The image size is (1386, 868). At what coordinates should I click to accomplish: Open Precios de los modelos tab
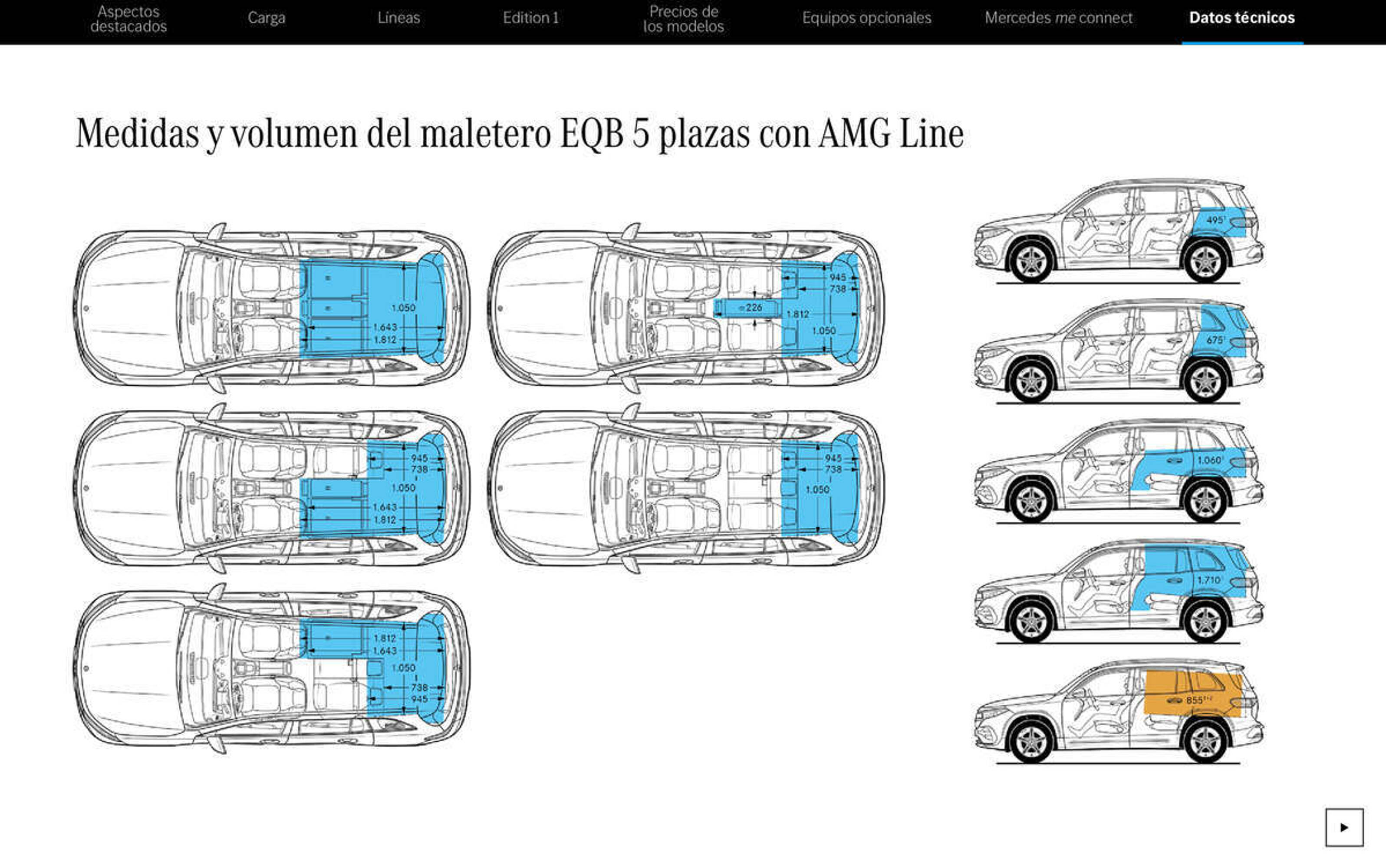point(683,19)
